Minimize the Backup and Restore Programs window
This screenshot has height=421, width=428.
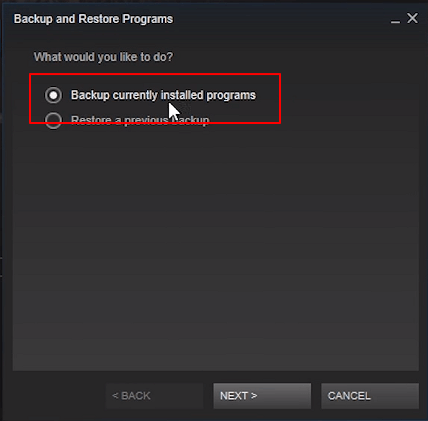395,19
